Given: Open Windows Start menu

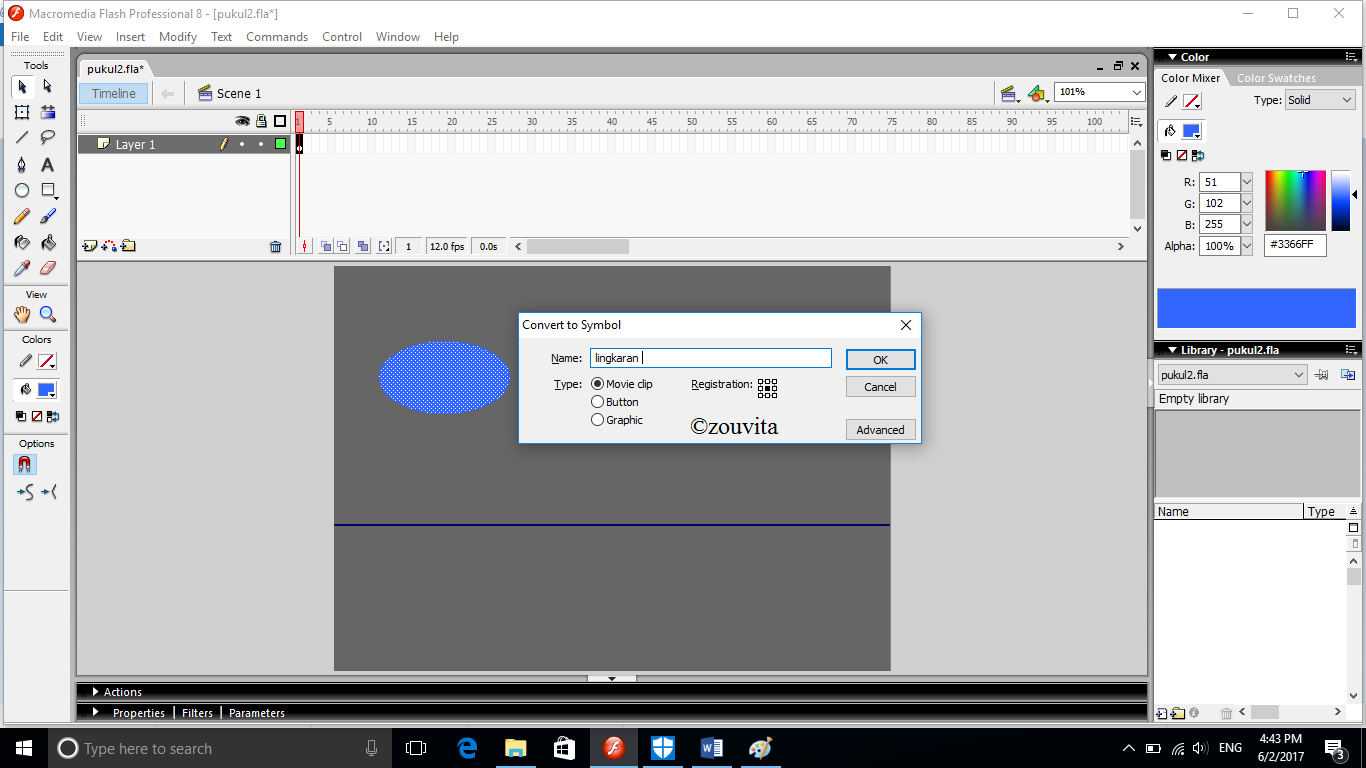Looking at the screenshot, I should coord(24,748).
